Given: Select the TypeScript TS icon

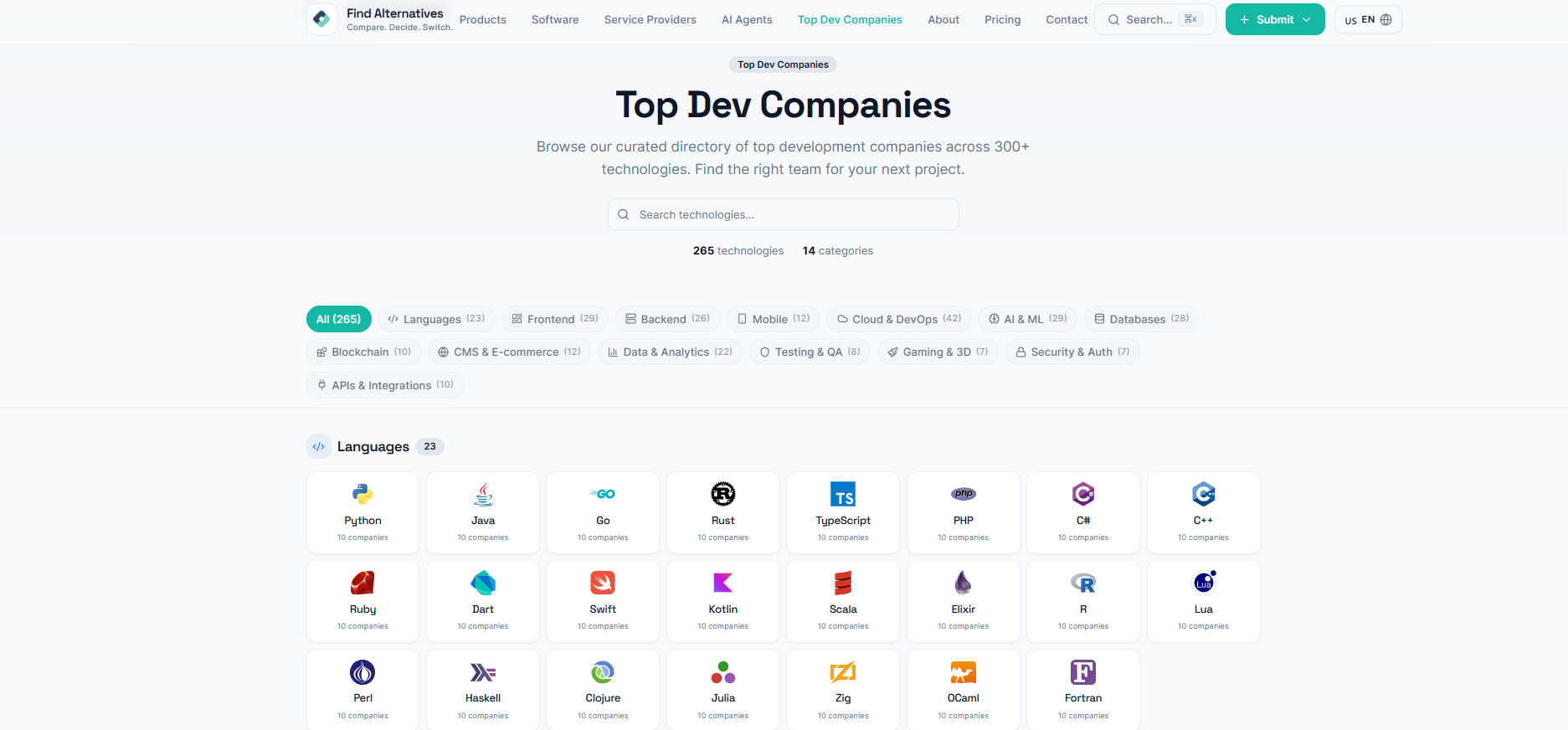Looking at the screenshot, I should (x=843, y=494).
